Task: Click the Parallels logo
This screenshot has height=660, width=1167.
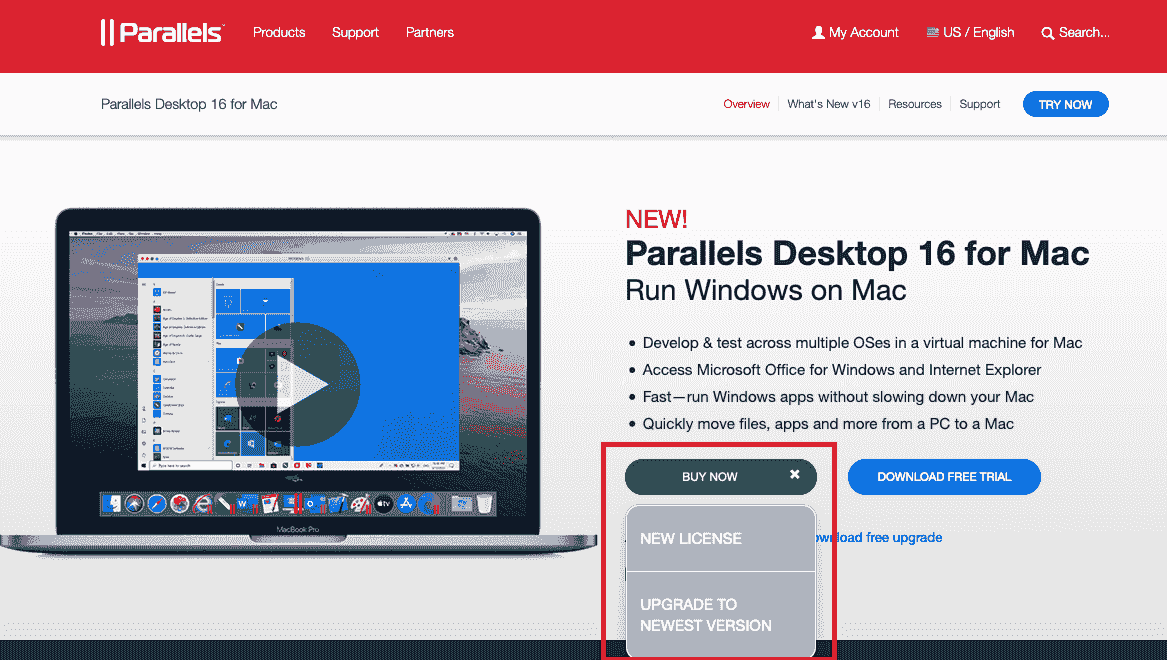Action: click(x=161, y=31)
